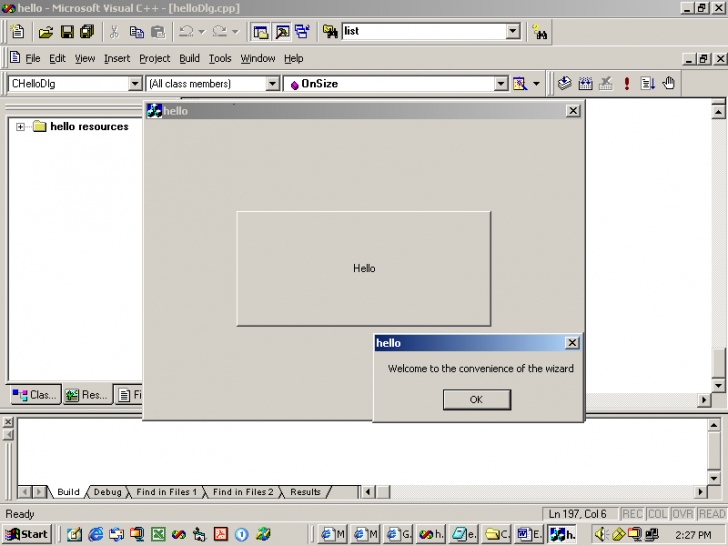The width and height of the screenshot is (728, 546).
Task: Click inside the find text field 'list'
Action: click(x=424, y=31)
